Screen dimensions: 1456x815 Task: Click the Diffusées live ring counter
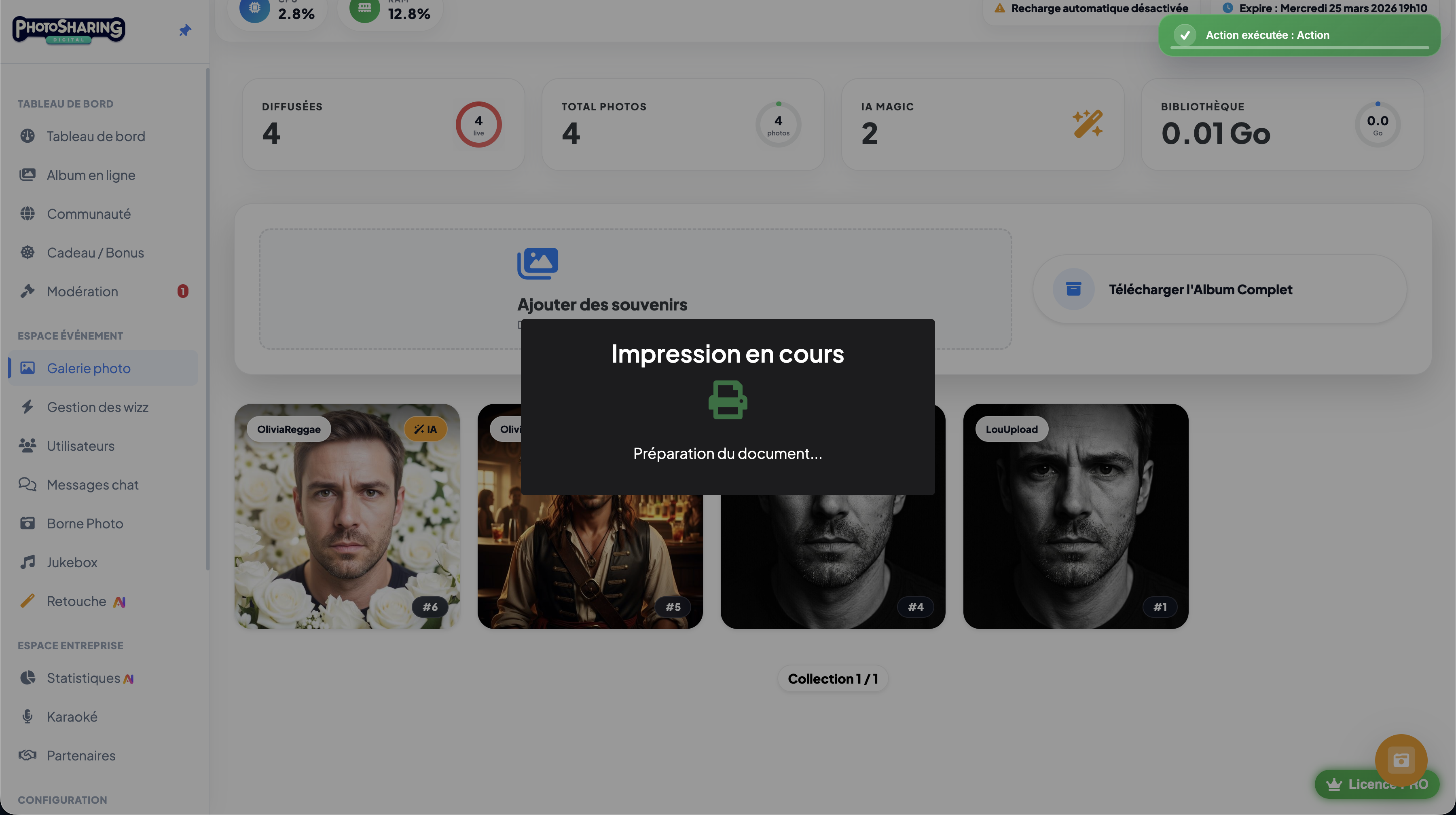tap(478, 124)
